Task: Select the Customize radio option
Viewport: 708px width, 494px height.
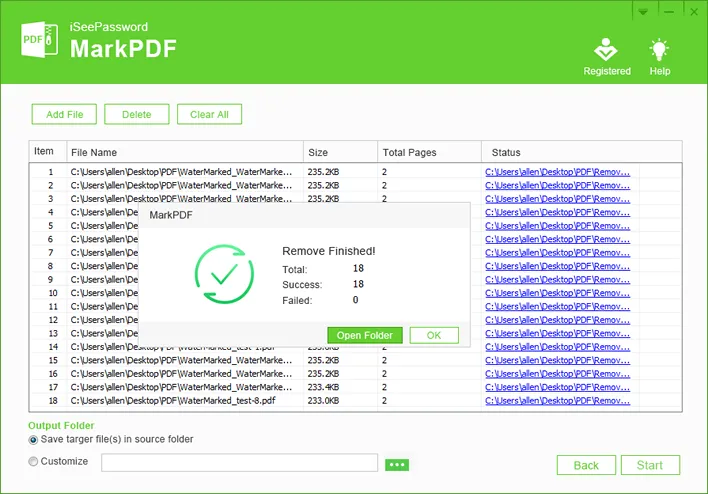Action: pos(33,461)
